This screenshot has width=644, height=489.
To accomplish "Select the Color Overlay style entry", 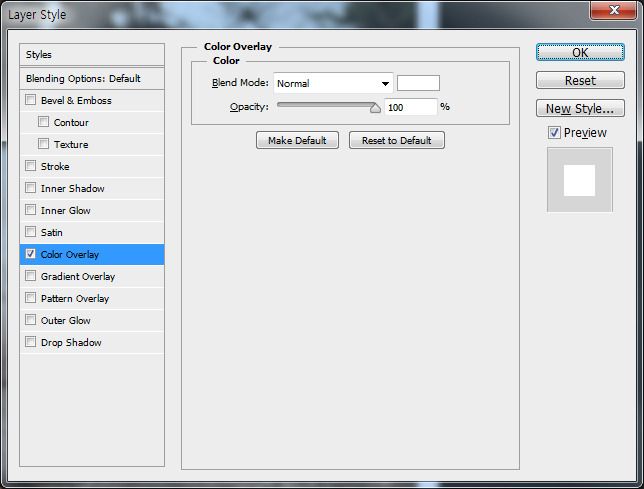I will 92,255.
